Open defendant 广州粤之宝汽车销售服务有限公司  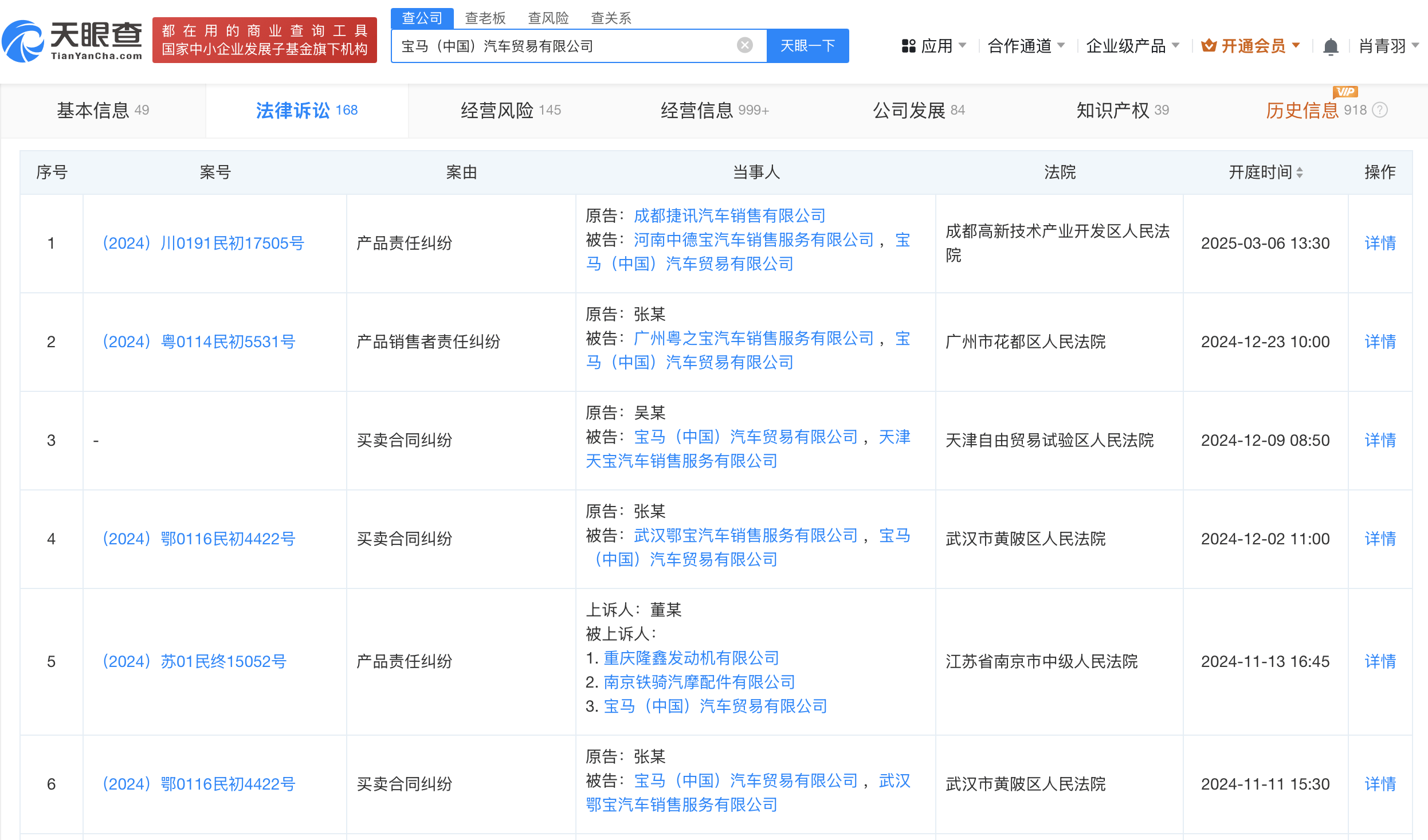[754, 338]
